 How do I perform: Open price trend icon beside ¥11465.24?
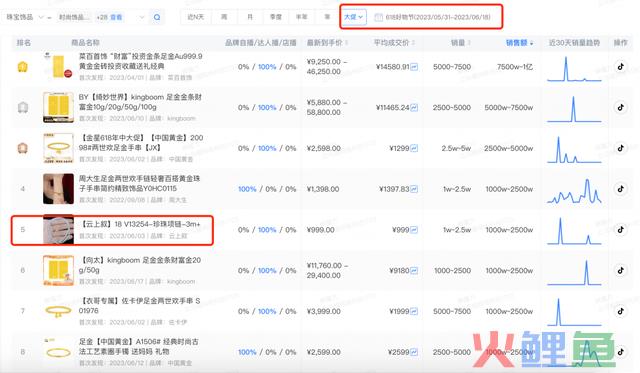[414, 108]
